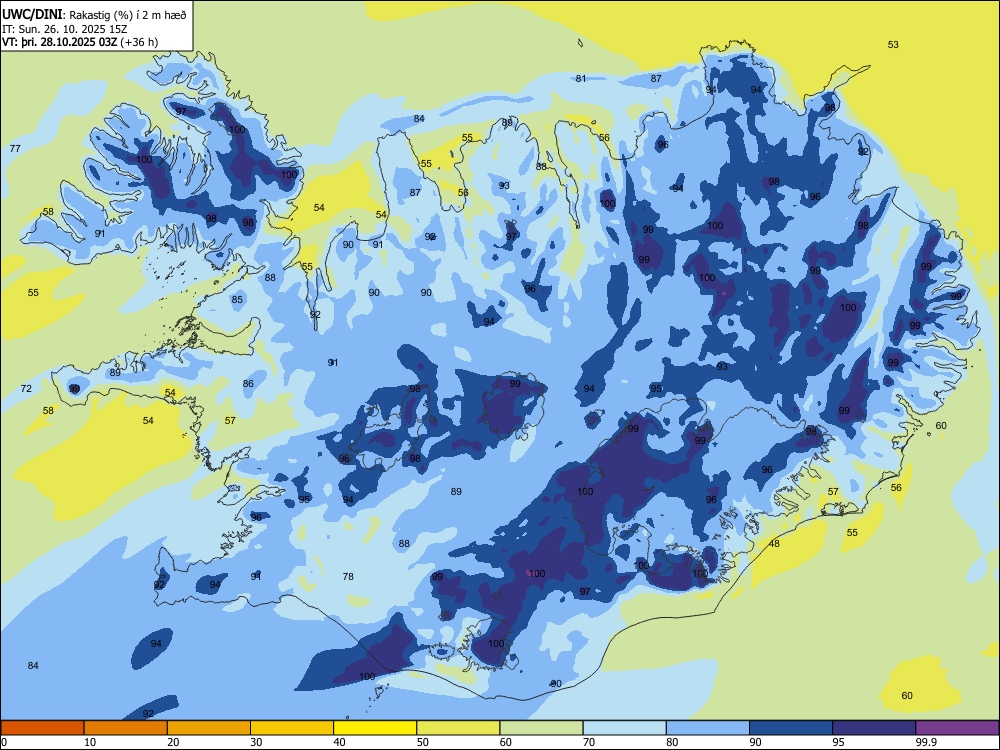Click the '85' humidity value on the map

(x=237, y=299)
